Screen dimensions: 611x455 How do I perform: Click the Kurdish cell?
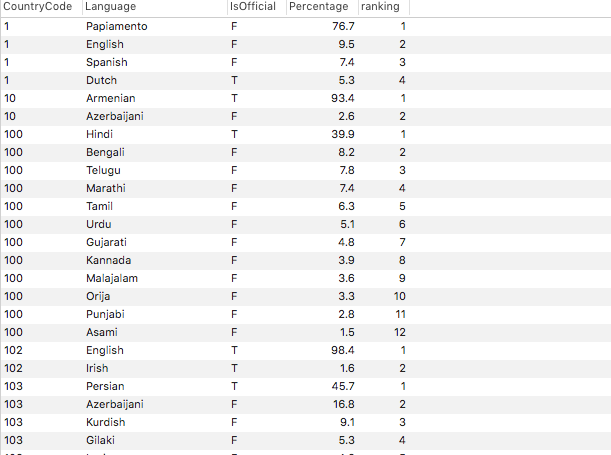click(105, 422)
